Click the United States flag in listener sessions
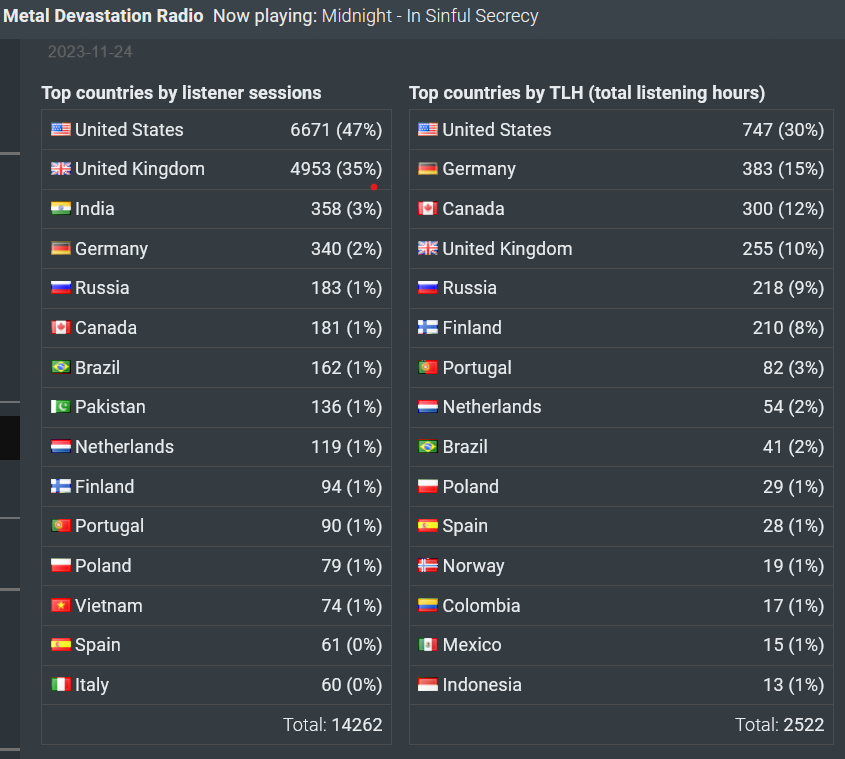Screen dimensions: 845x759 pyautogui.click(x=60, y=129)
